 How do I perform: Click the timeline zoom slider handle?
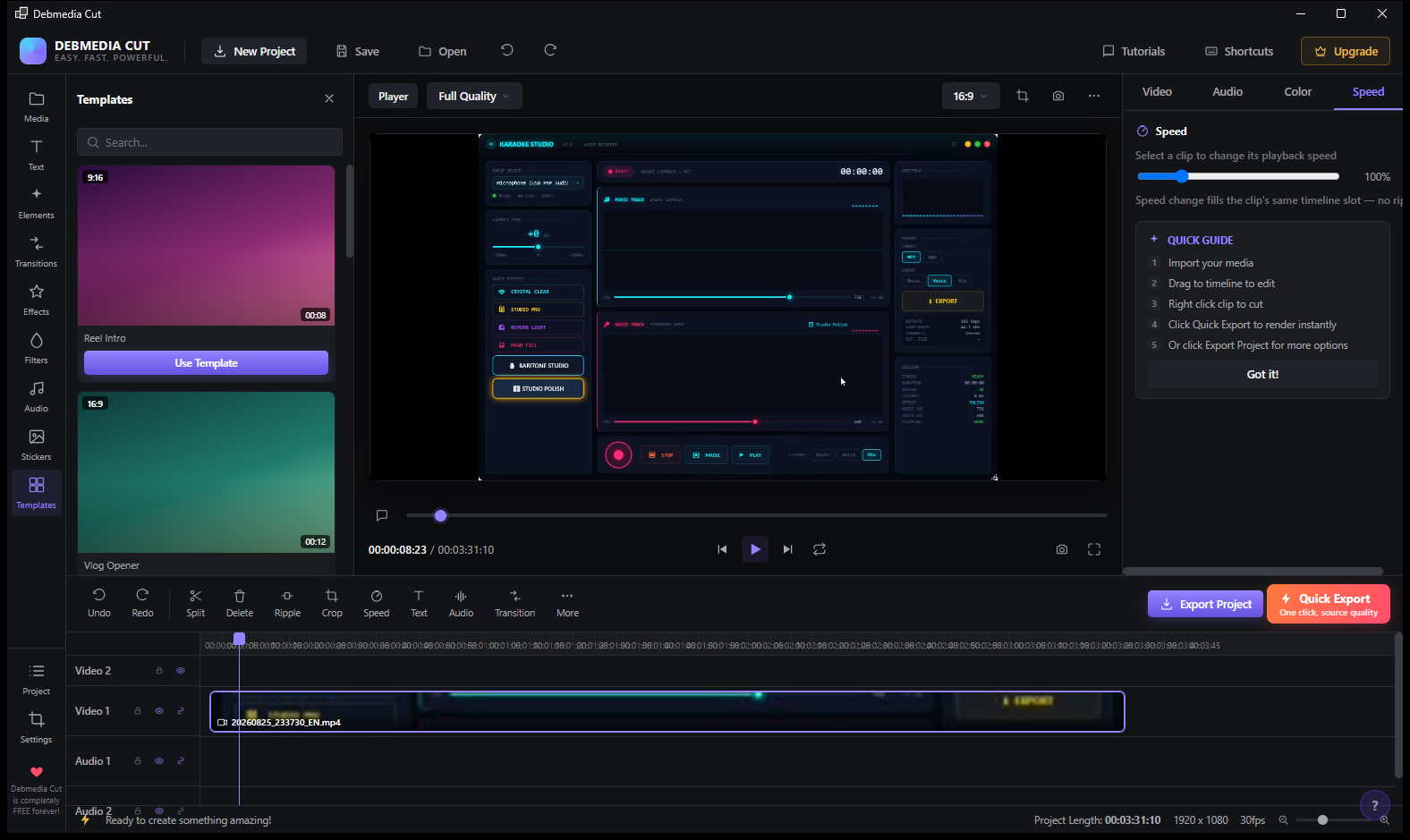(x=1322, y=820)
